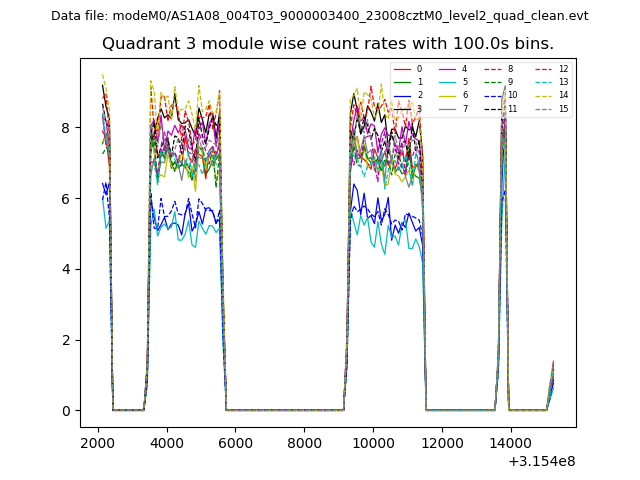Click x-axis tick label 8000
The width and height of the screenshot is (640, 480).
tap(305, 442)
